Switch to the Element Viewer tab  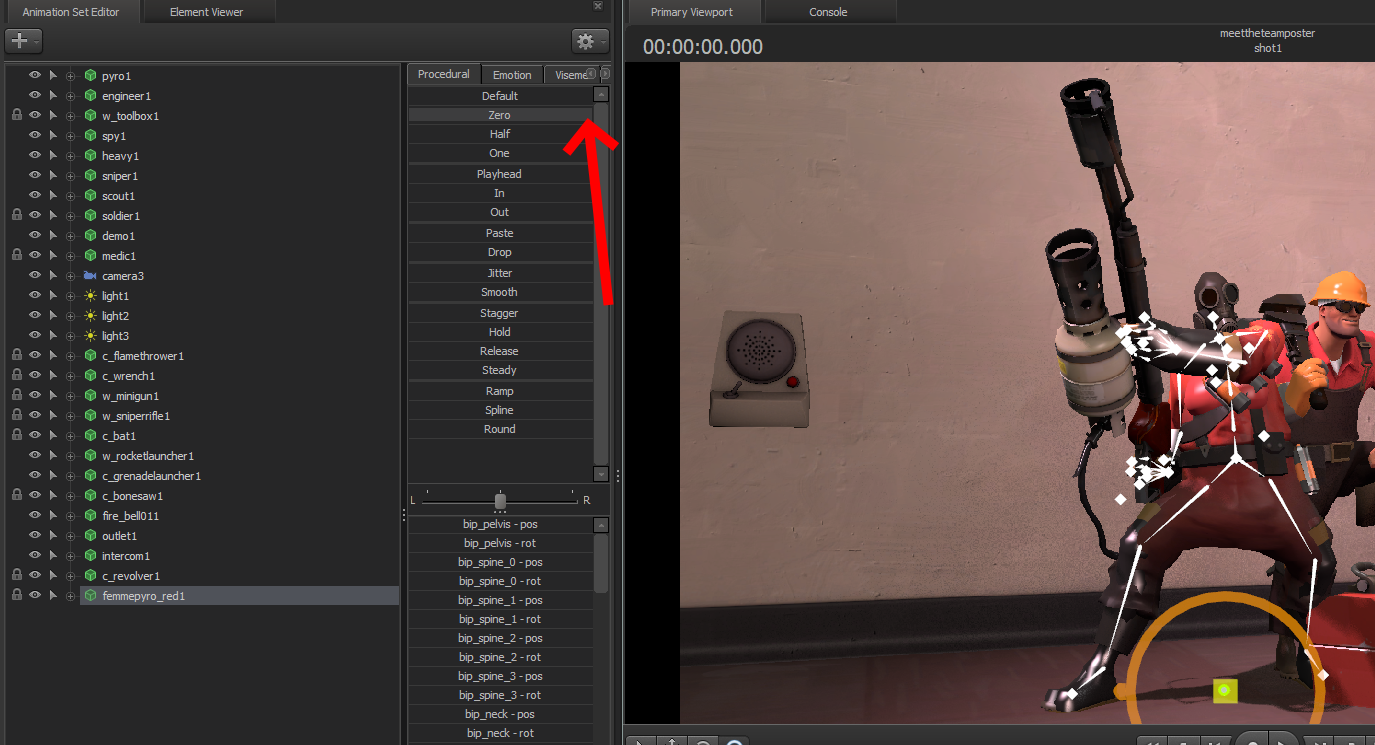pos(207,12)
